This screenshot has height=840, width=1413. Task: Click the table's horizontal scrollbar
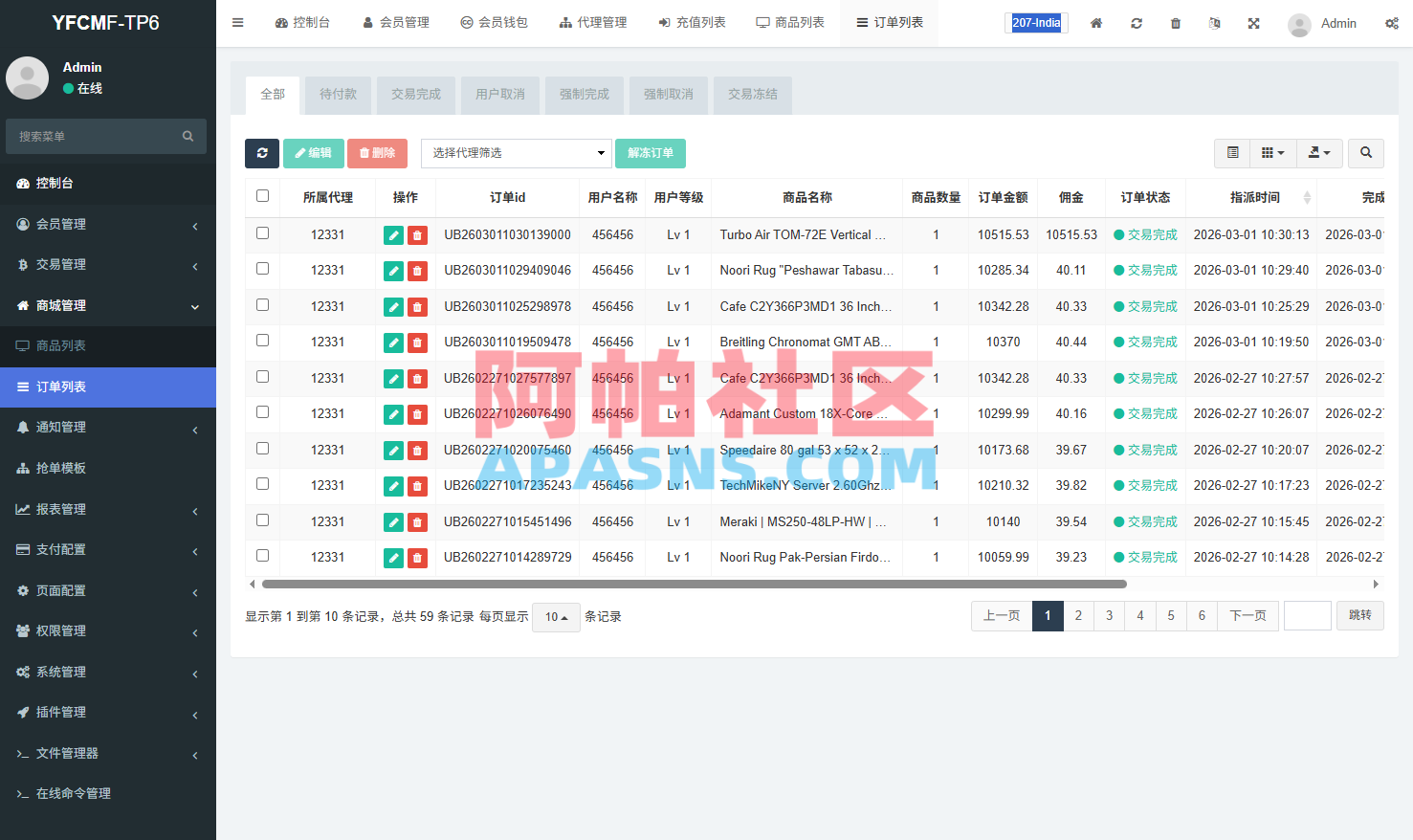point(694,584)
